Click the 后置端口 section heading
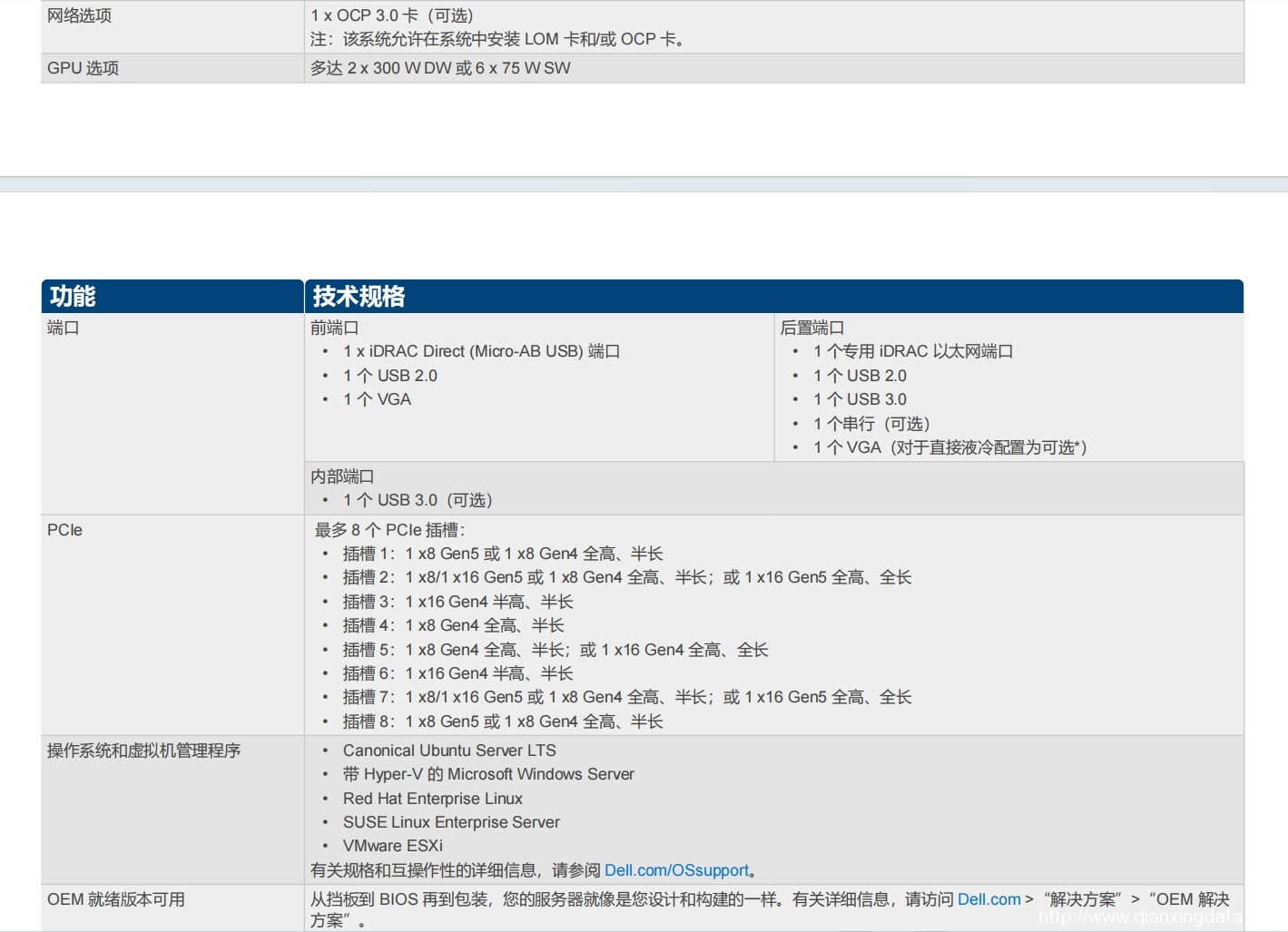Viewport: 1288px width, 932px height. point(811,328)
